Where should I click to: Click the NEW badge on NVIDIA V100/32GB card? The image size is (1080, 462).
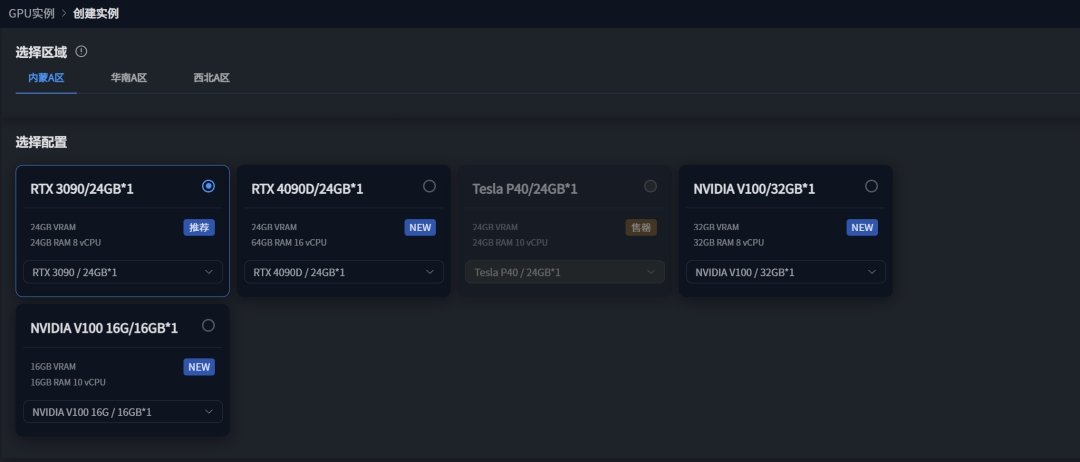(862, 227)
